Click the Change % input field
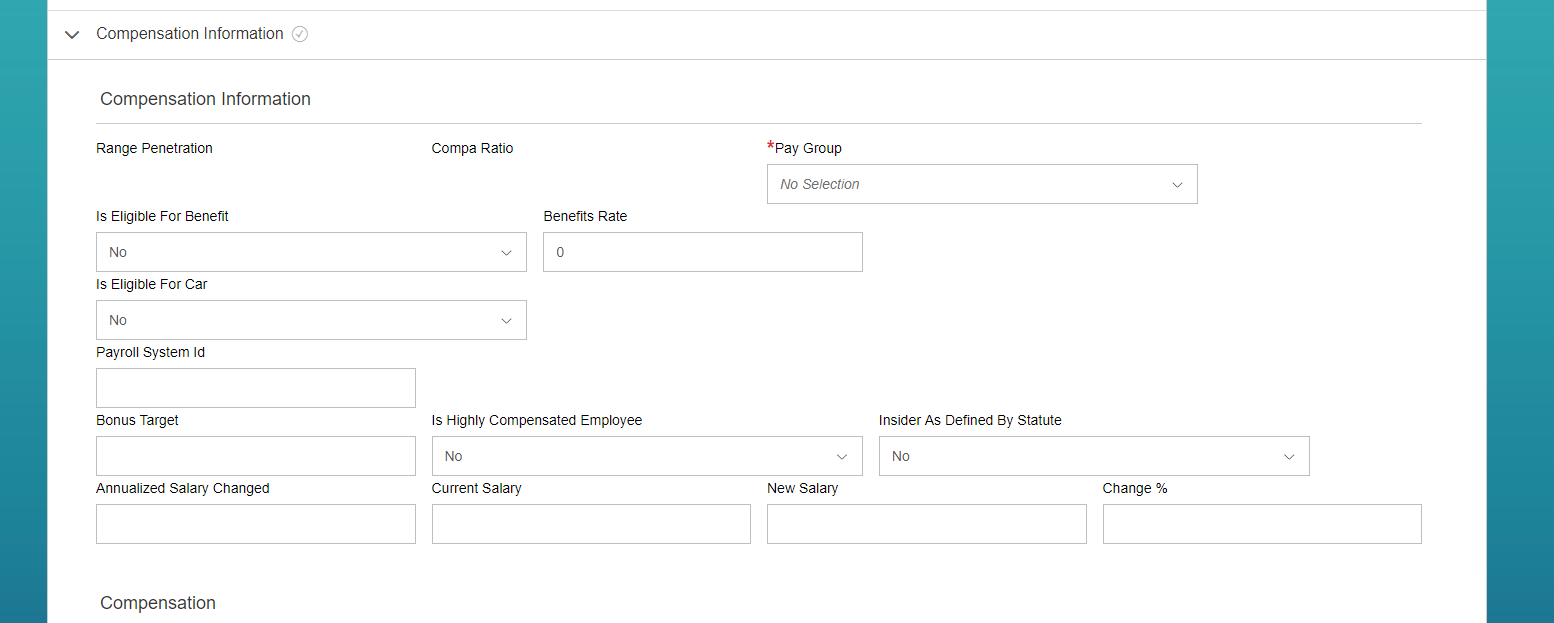1554x623 pixels. pos(1262,524)
